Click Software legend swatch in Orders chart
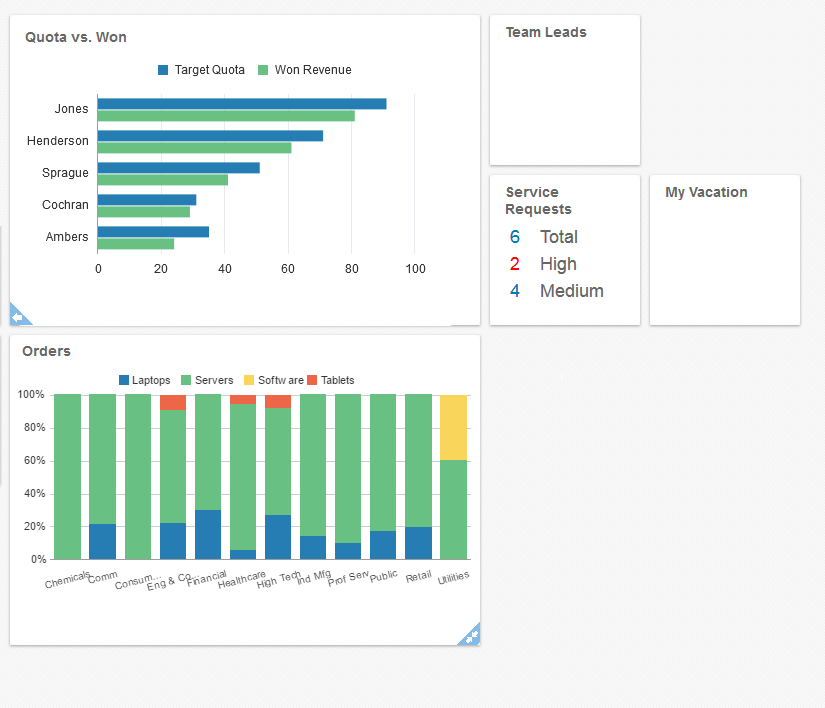Viewport: 825px width, 708px height. (x=249, y=380)
